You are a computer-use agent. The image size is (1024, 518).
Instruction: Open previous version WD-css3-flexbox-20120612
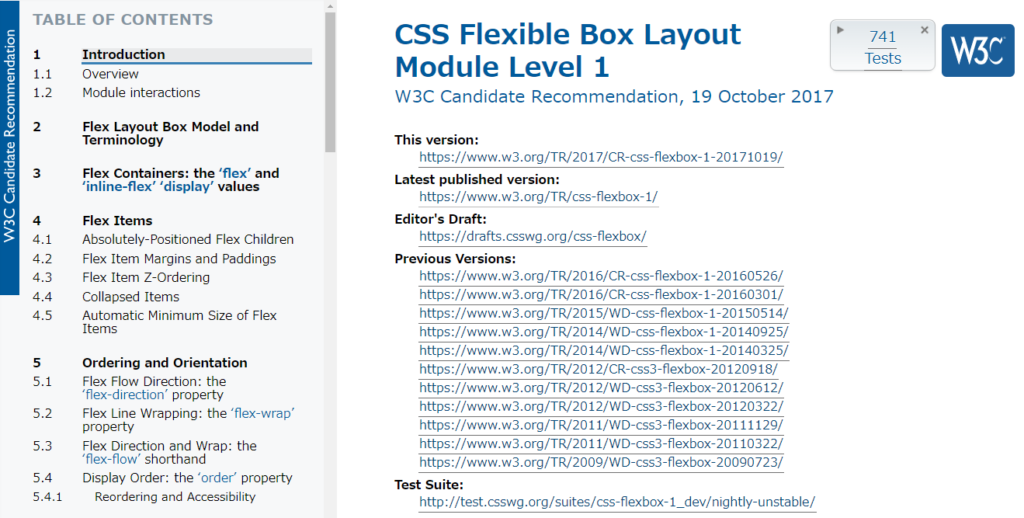click(601, 387)
